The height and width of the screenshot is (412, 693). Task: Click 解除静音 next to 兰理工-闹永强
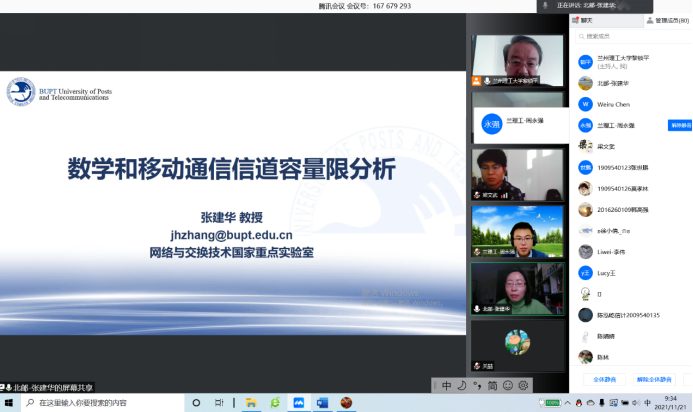click(x=680, y=125)
